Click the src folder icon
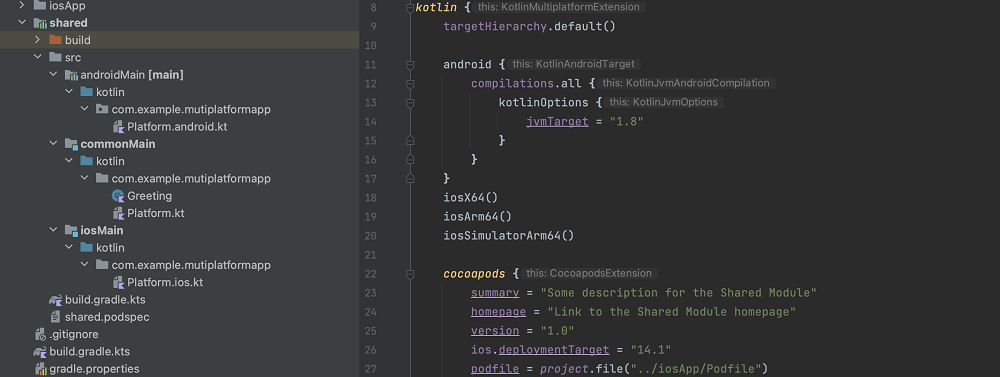1000x377 pixels. pyautogui.click(x=55, y=57)
